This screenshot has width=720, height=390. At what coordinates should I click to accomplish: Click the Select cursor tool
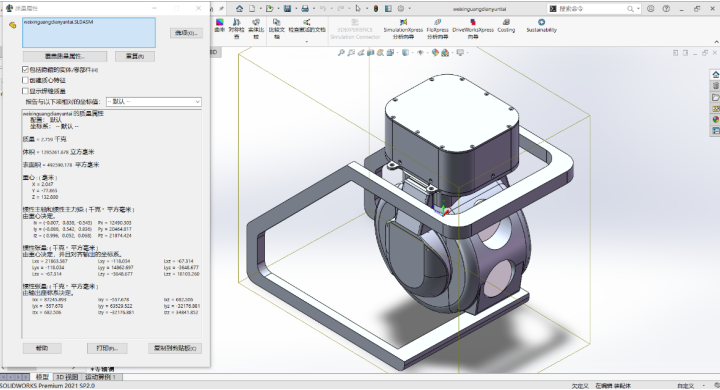(x=358, y=8)
